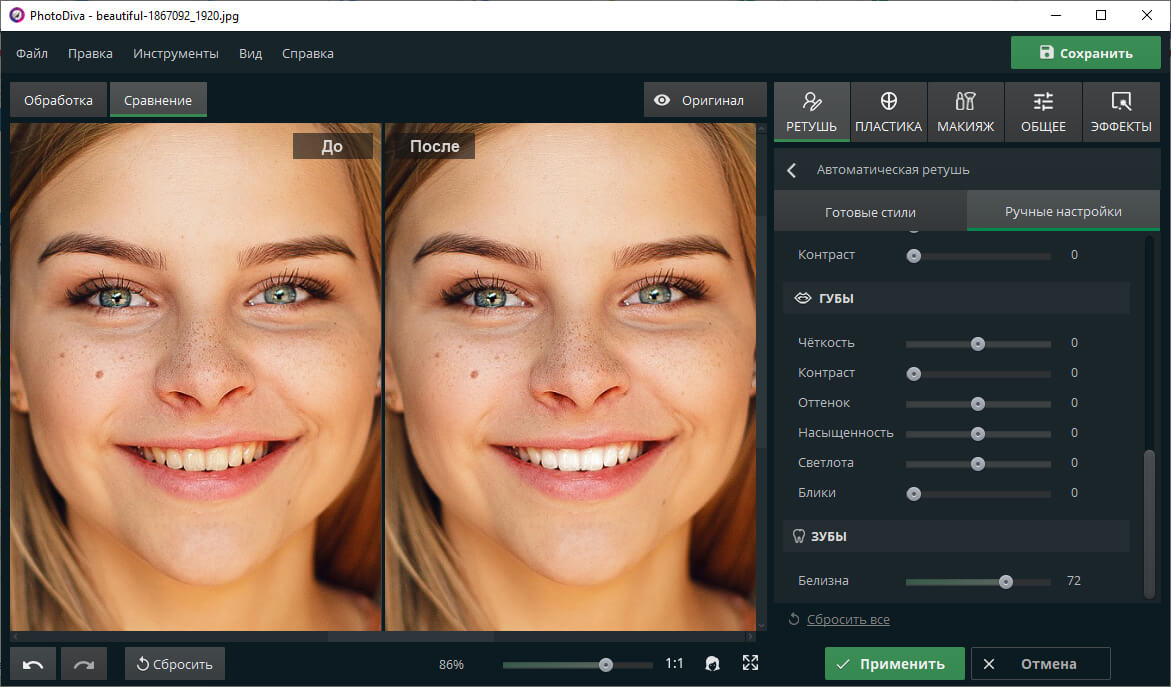Switch to Сравнение comparison mode

point(158,100)
